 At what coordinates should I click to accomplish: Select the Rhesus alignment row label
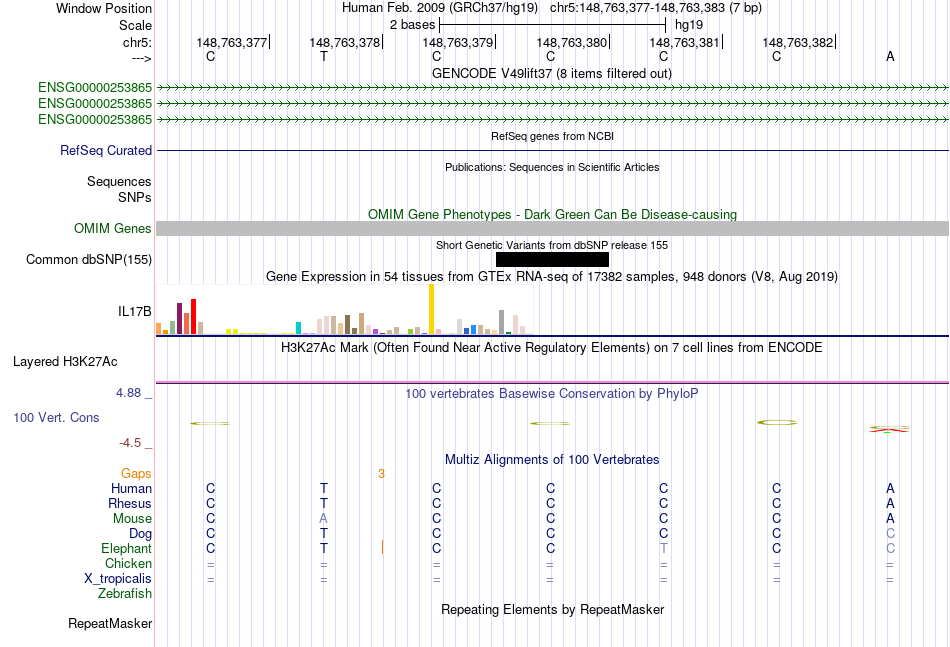pos(130,503)
